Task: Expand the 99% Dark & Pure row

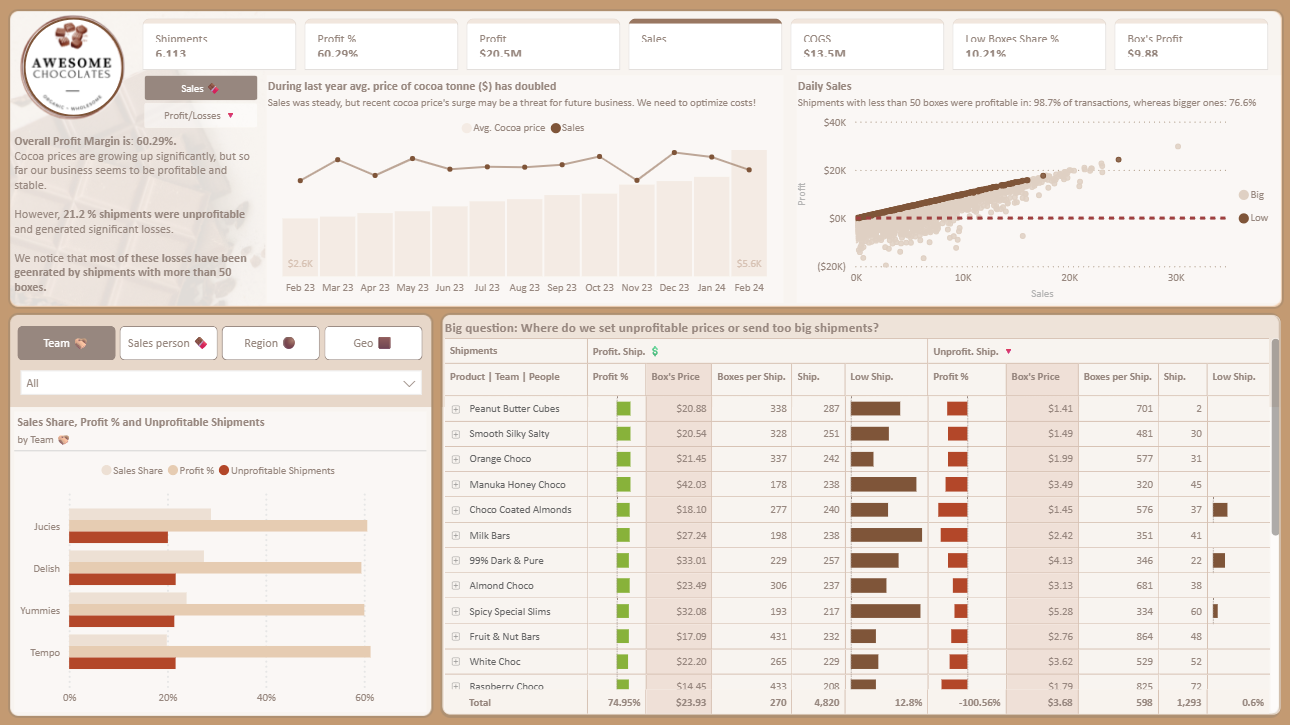Action: 456,561
